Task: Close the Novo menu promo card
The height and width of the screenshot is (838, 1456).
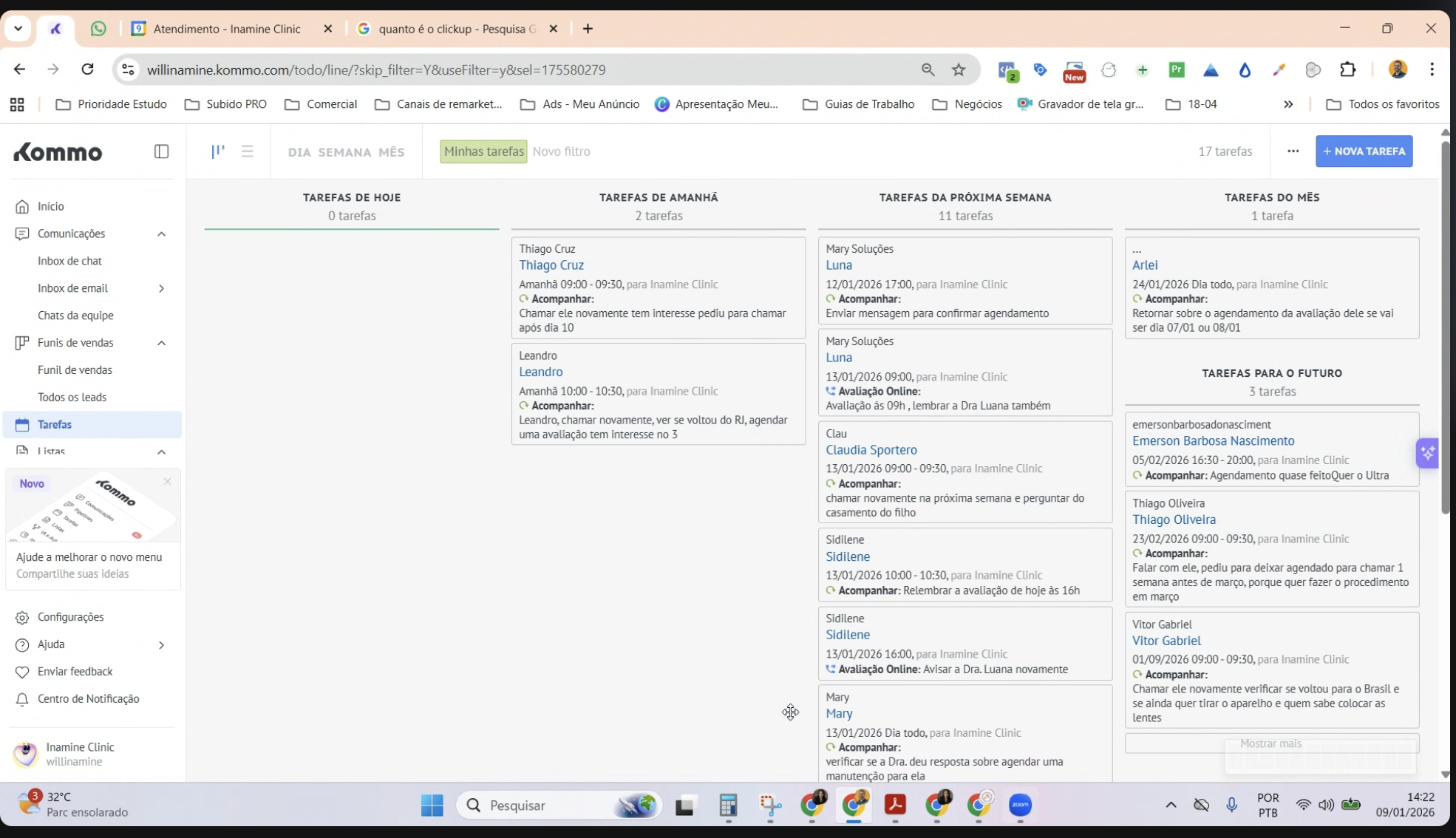Action: coord(167,482)
